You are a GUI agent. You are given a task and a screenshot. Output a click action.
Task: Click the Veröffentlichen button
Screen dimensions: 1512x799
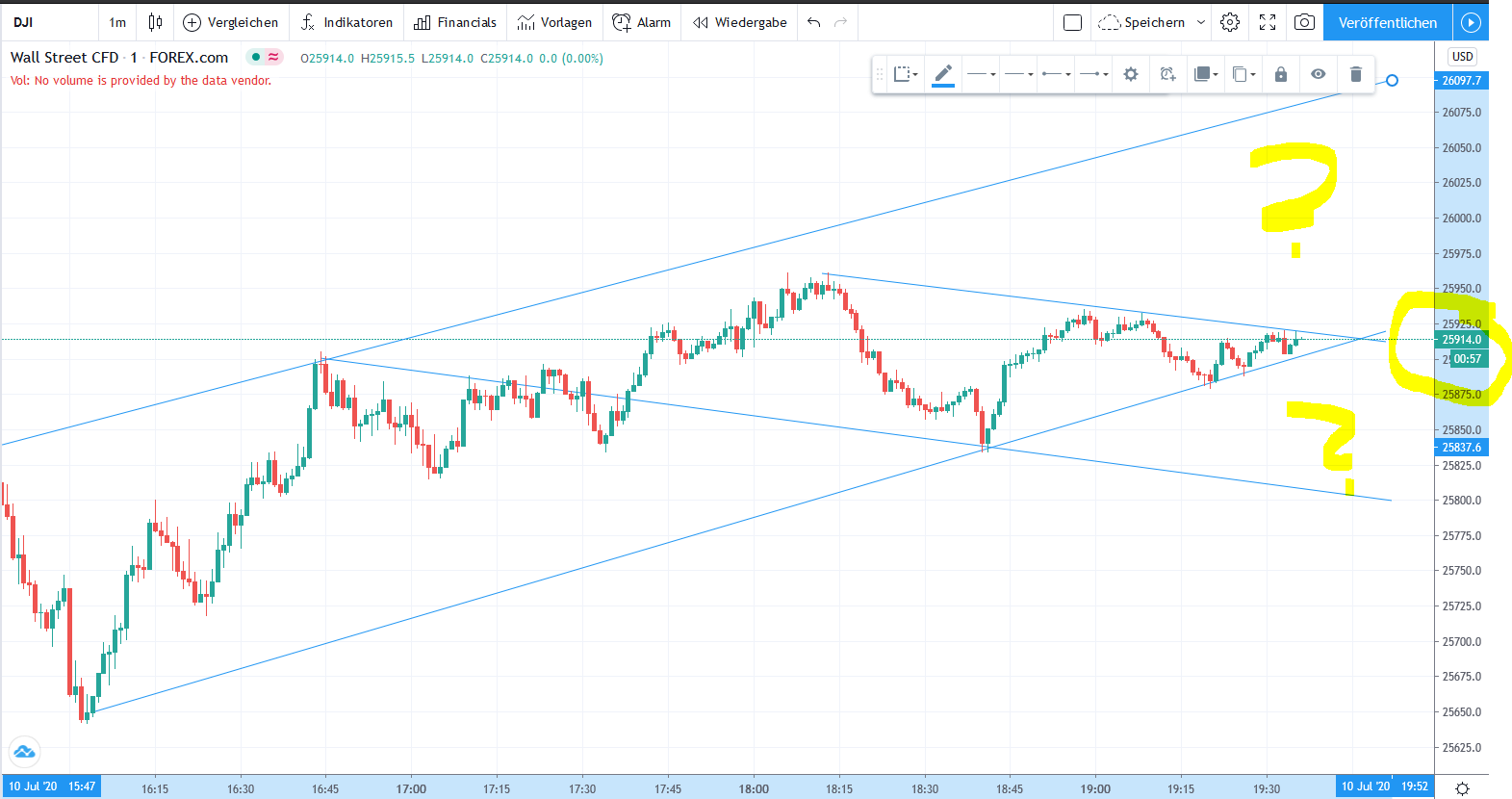click(x=1387, y=22)
